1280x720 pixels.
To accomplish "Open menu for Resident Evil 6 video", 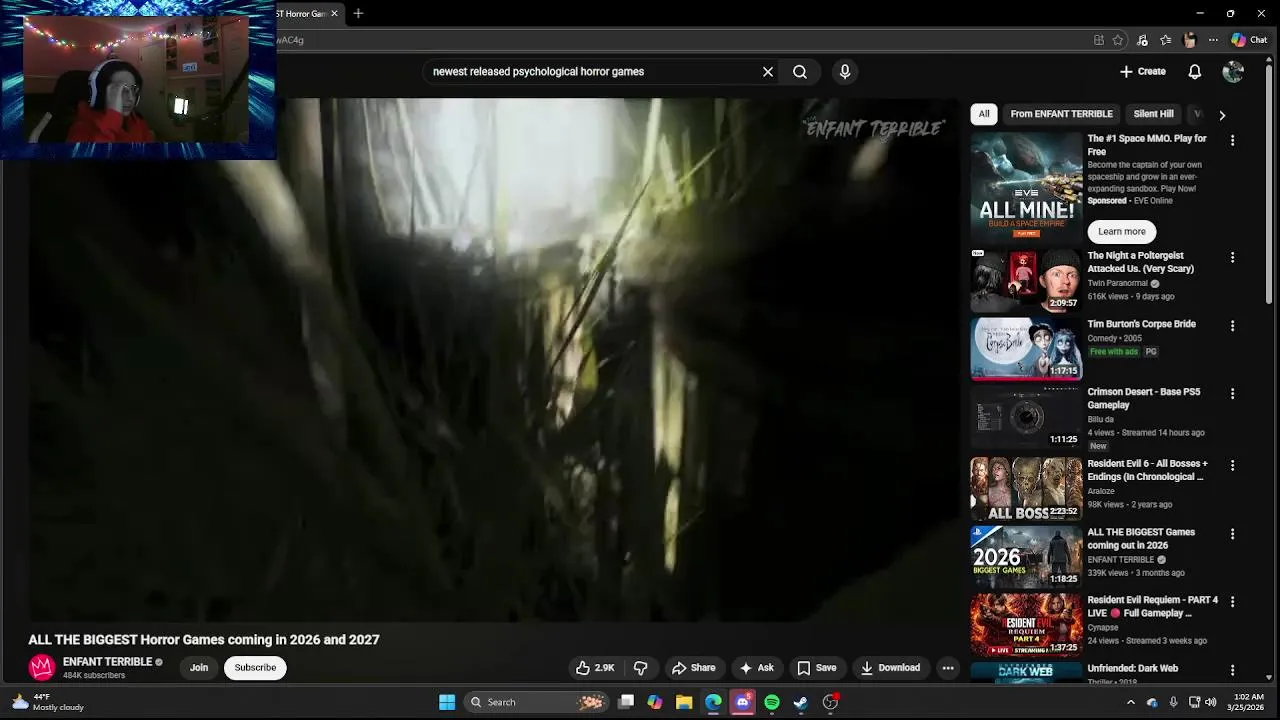I will pyautogui.click(x=1232, y=466).
